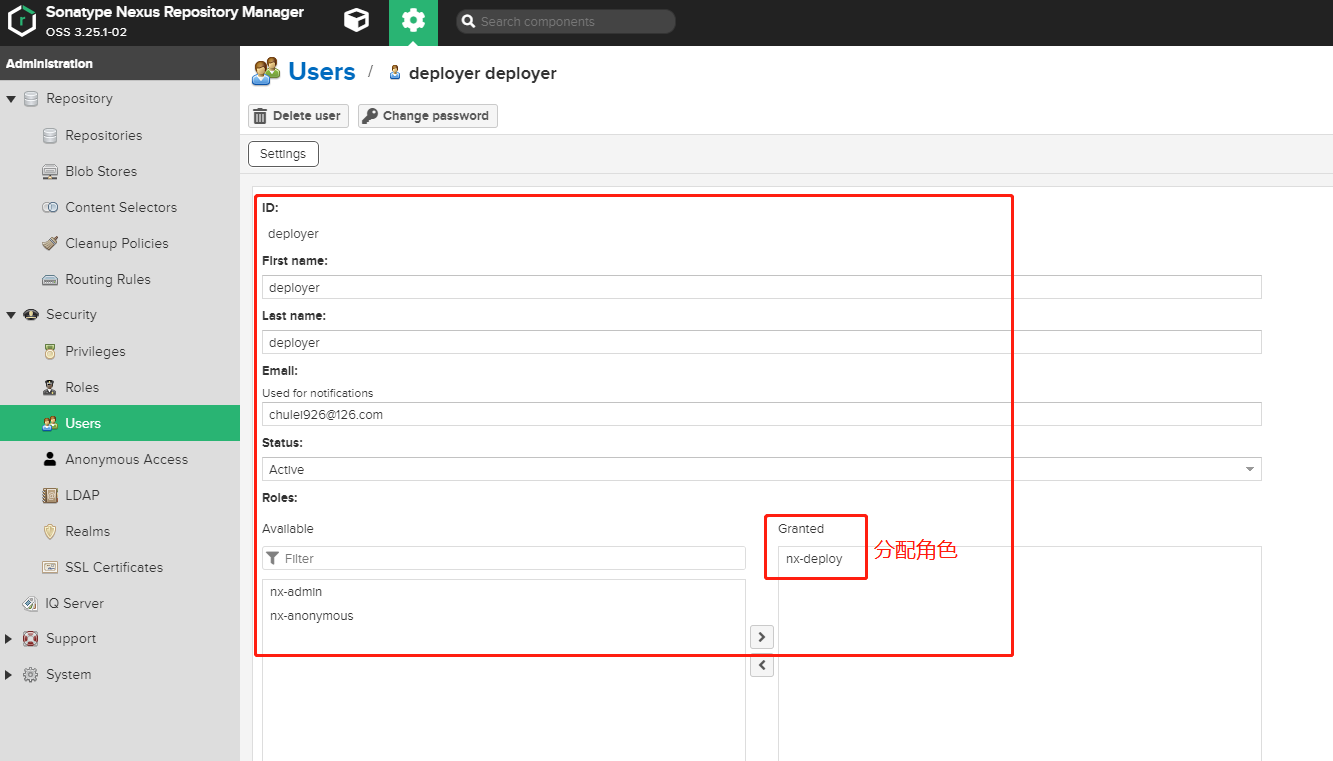
Task: Go to Content Selectors
Action: tap(120, 207)
